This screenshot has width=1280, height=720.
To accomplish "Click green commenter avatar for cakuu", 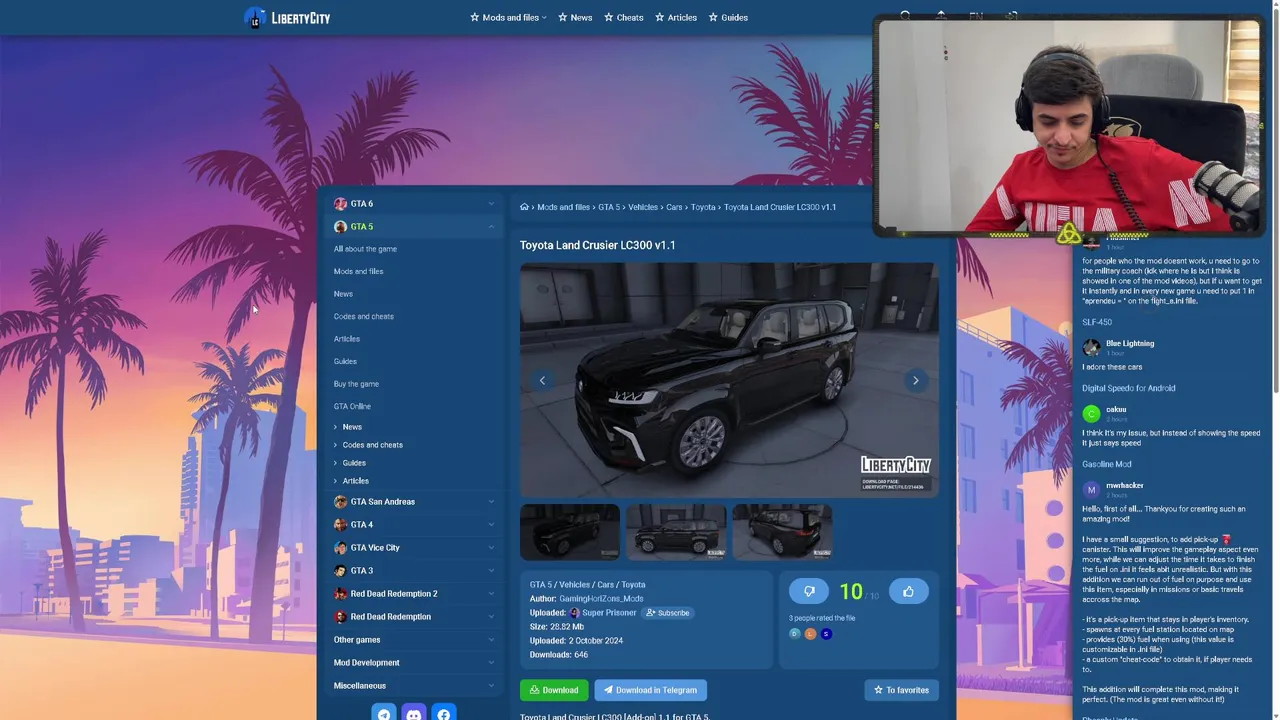I will (1091, 413).
